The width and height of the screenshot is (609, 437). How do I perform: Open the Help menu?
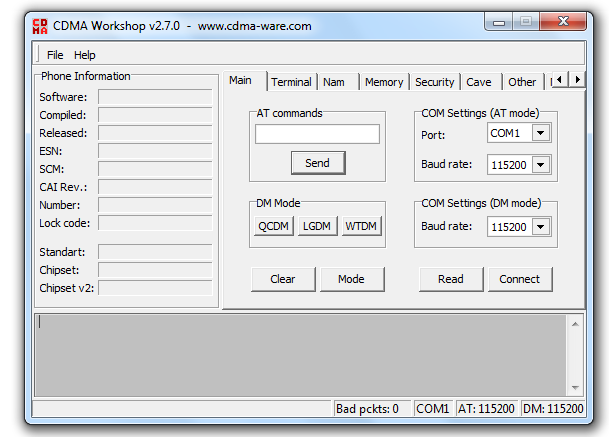click(x=84, y=55)
